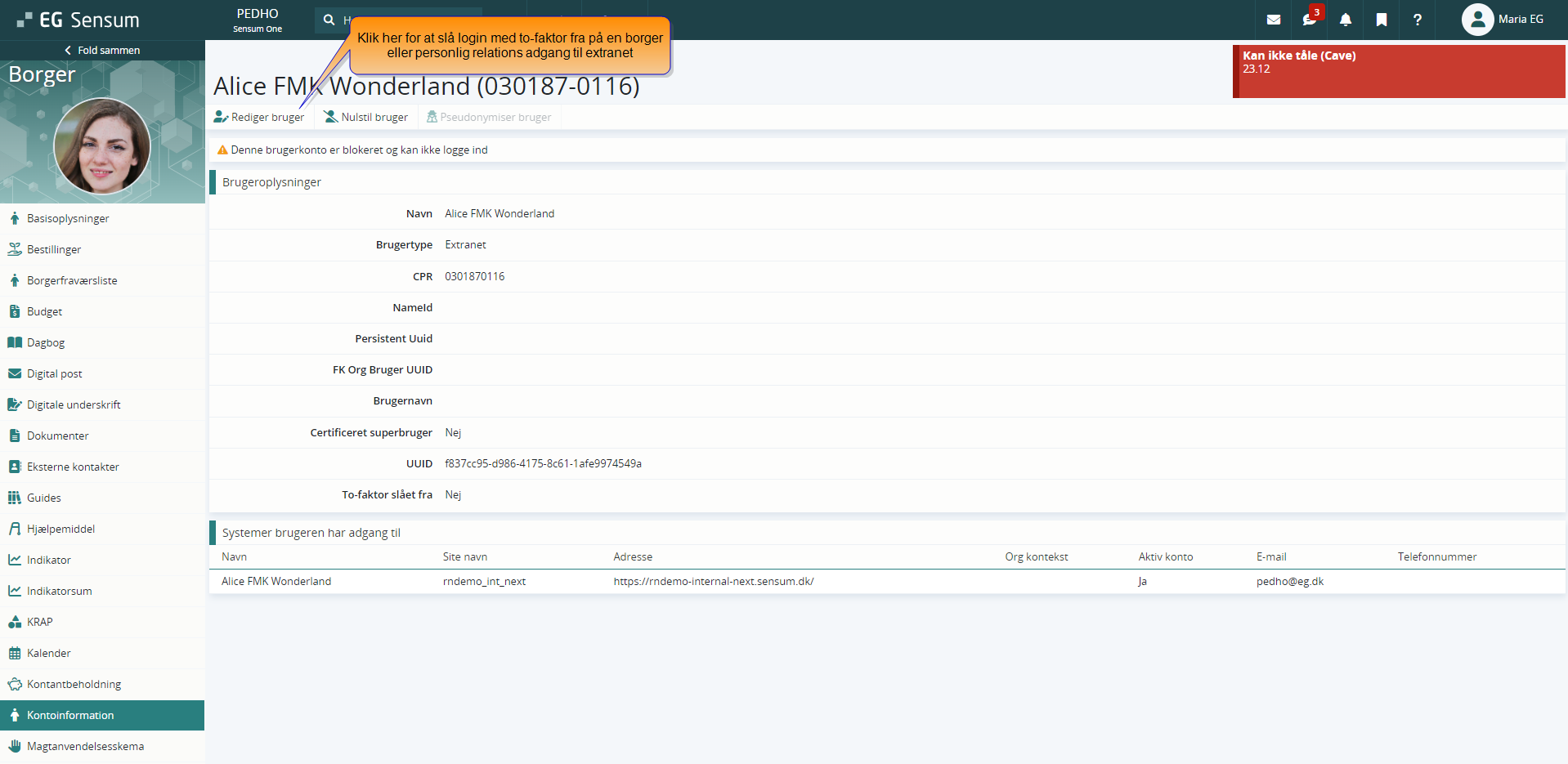Screen dimensions: 1568x764
Task: Click the search magnifier icon
Action: pos(329,20)
